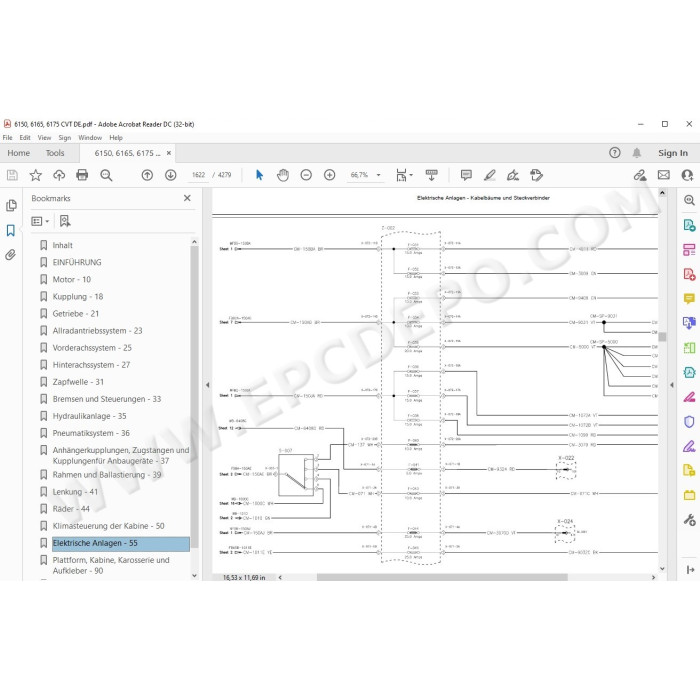Image resolution: width=700 pixels, height=700 pixels.
Task: Open bookmark options dropdown
Action: [x=40, y=221]
